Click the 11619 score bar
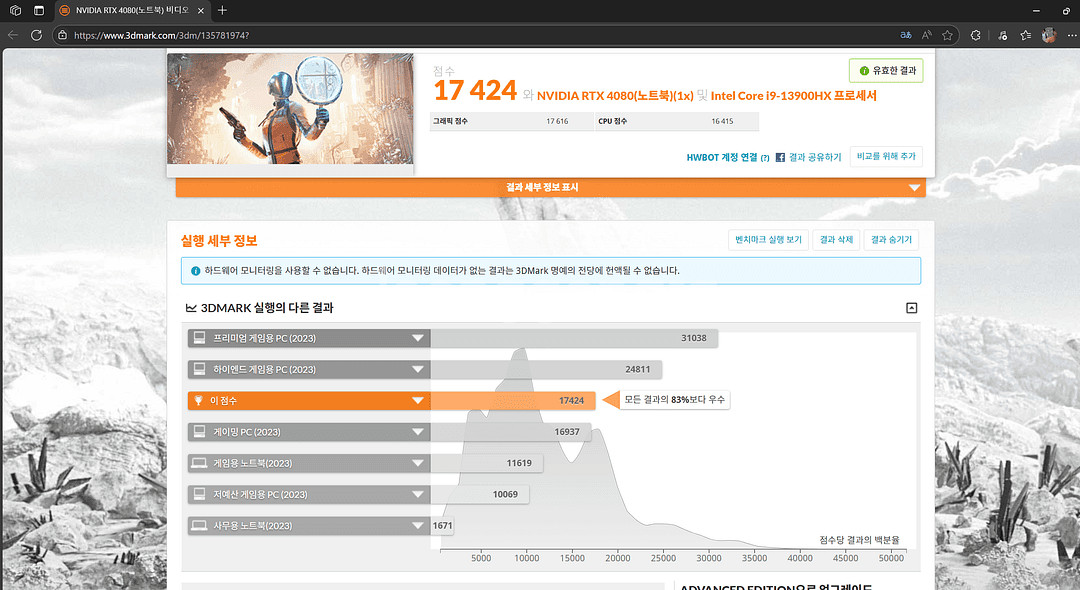 point(486,463)
